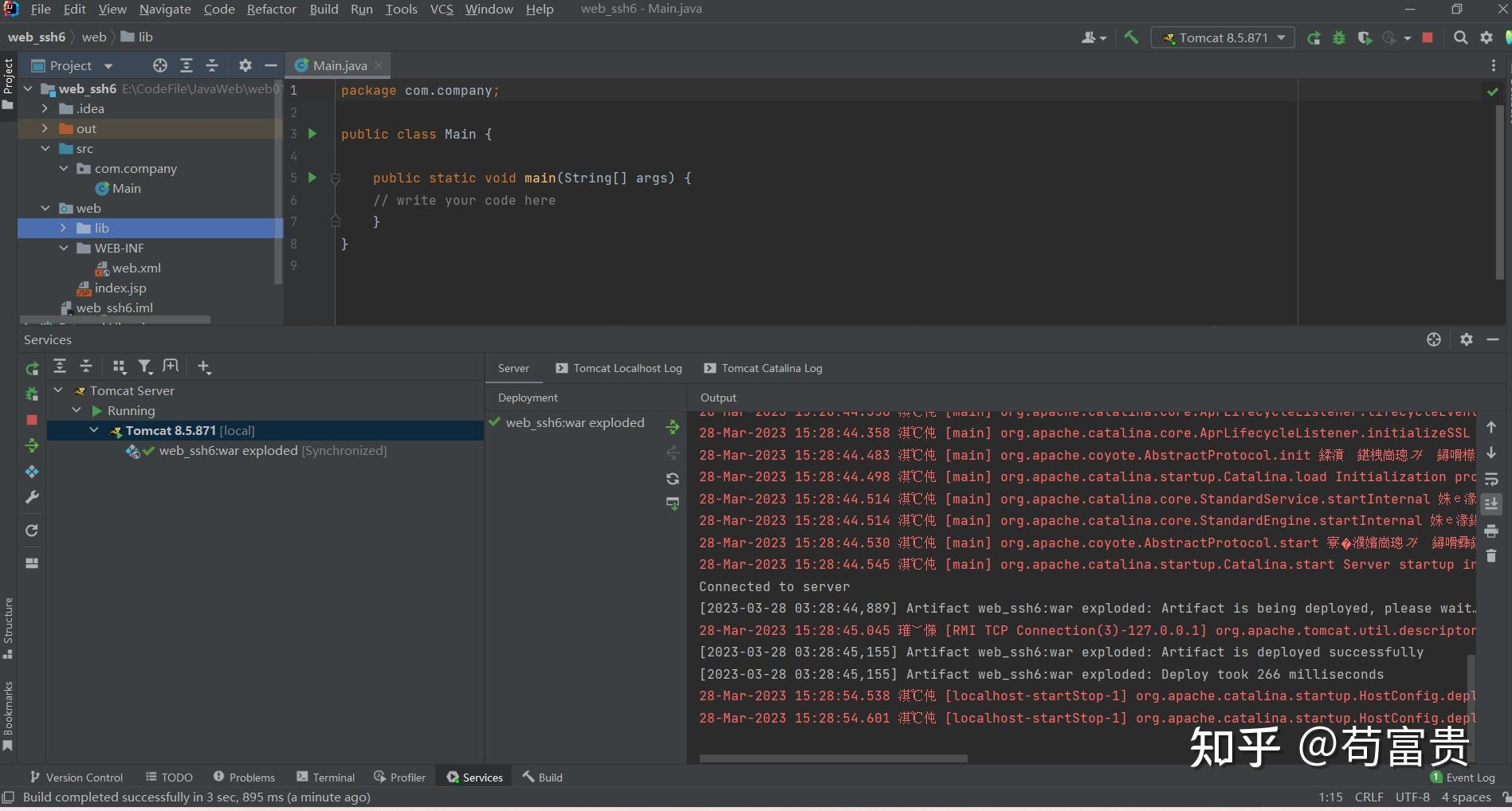The width and height of the screenshot is (1512, 811).
Task: Collapse the Tomcat Server node in Services
Action: coord(58,390)
